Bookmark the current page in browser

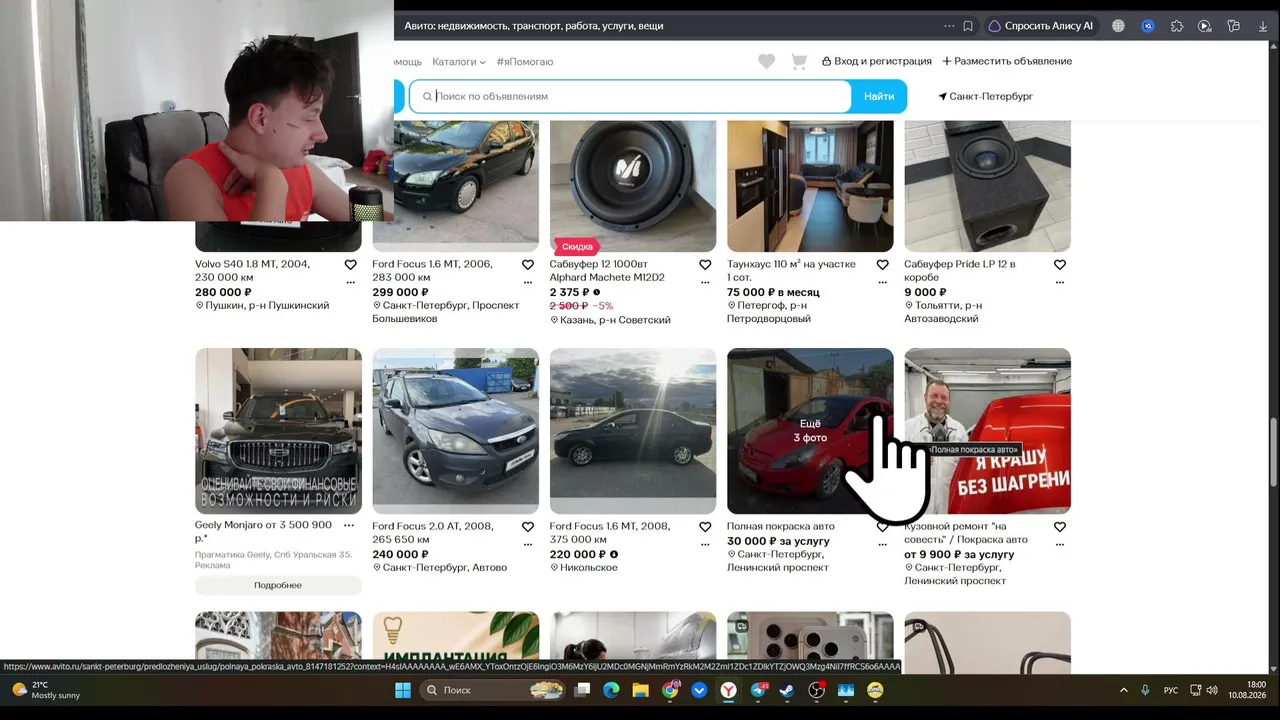pyautogui.click(x=968, y=26)
